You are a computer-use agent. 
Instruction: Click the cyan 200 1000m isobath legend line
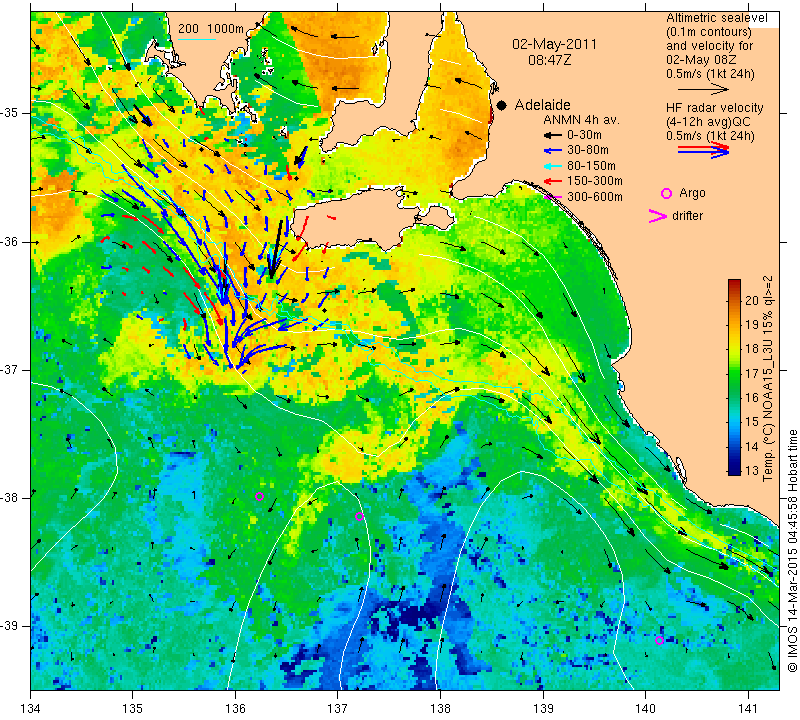click(x=196, y=39)
